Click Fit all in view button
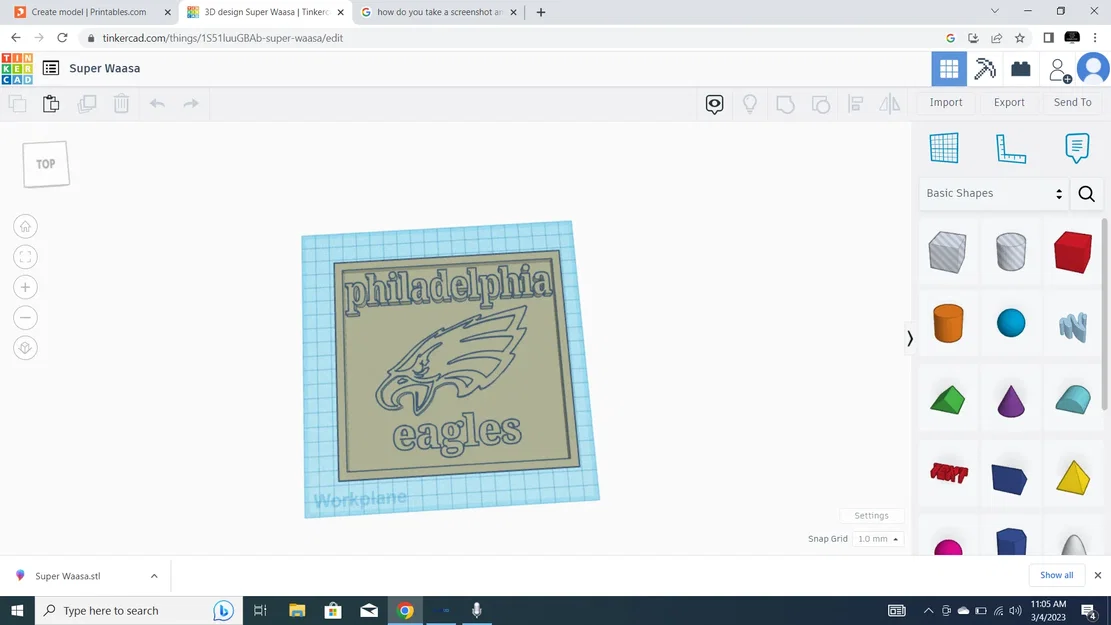1111x625 pixels. [x=26, y=257]
